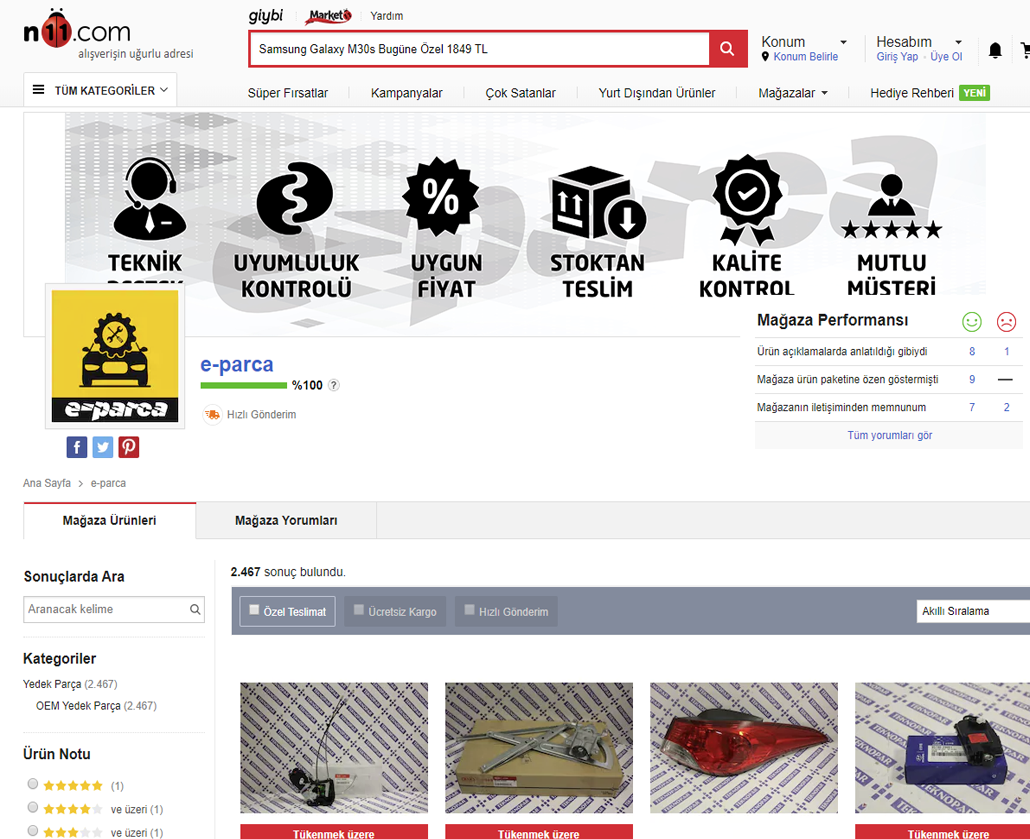Expand the TÜM KATEGORİLER menu
Screen dimensions: 1030x839
pyautogui.click(x=100, y=90)
